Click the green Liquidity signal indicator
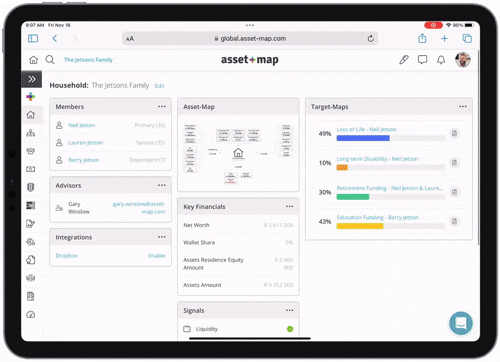 pyautogui.click(x=290, y=329)
